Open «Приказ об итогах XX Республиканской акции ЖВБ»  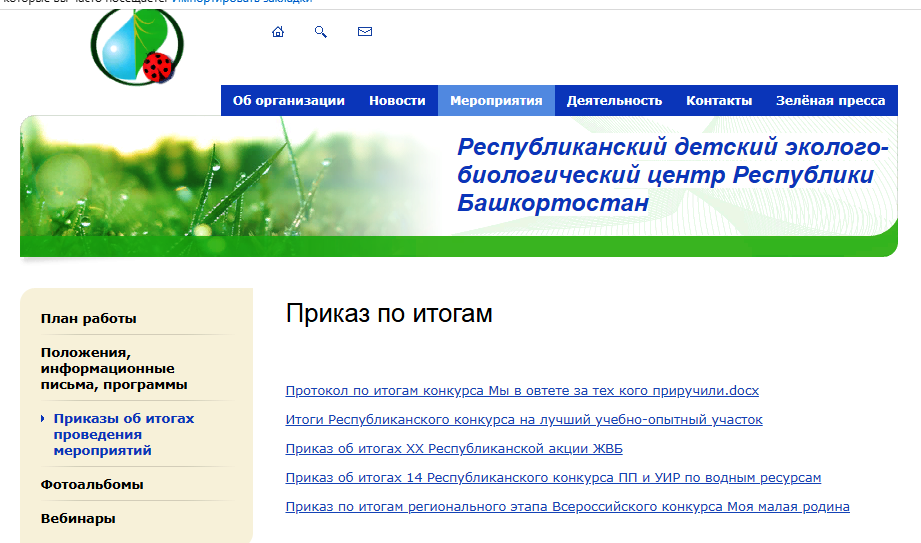(453, 449)
